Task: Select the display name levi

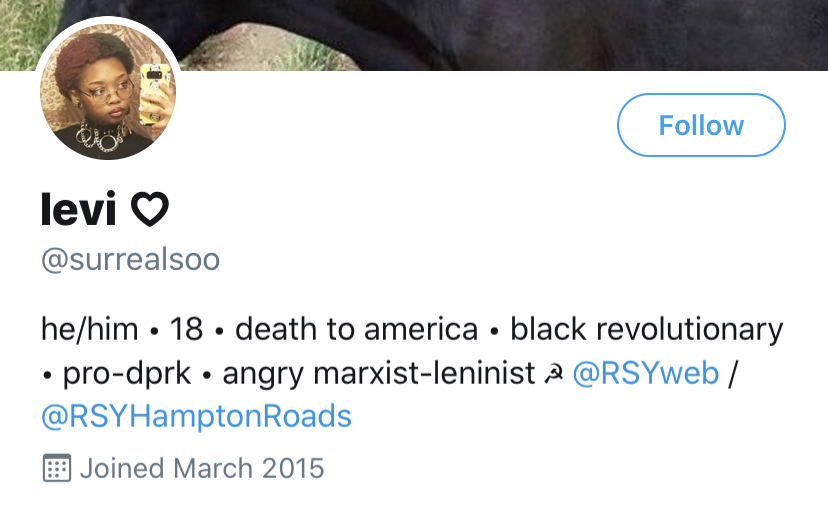Action: (78, 209)
